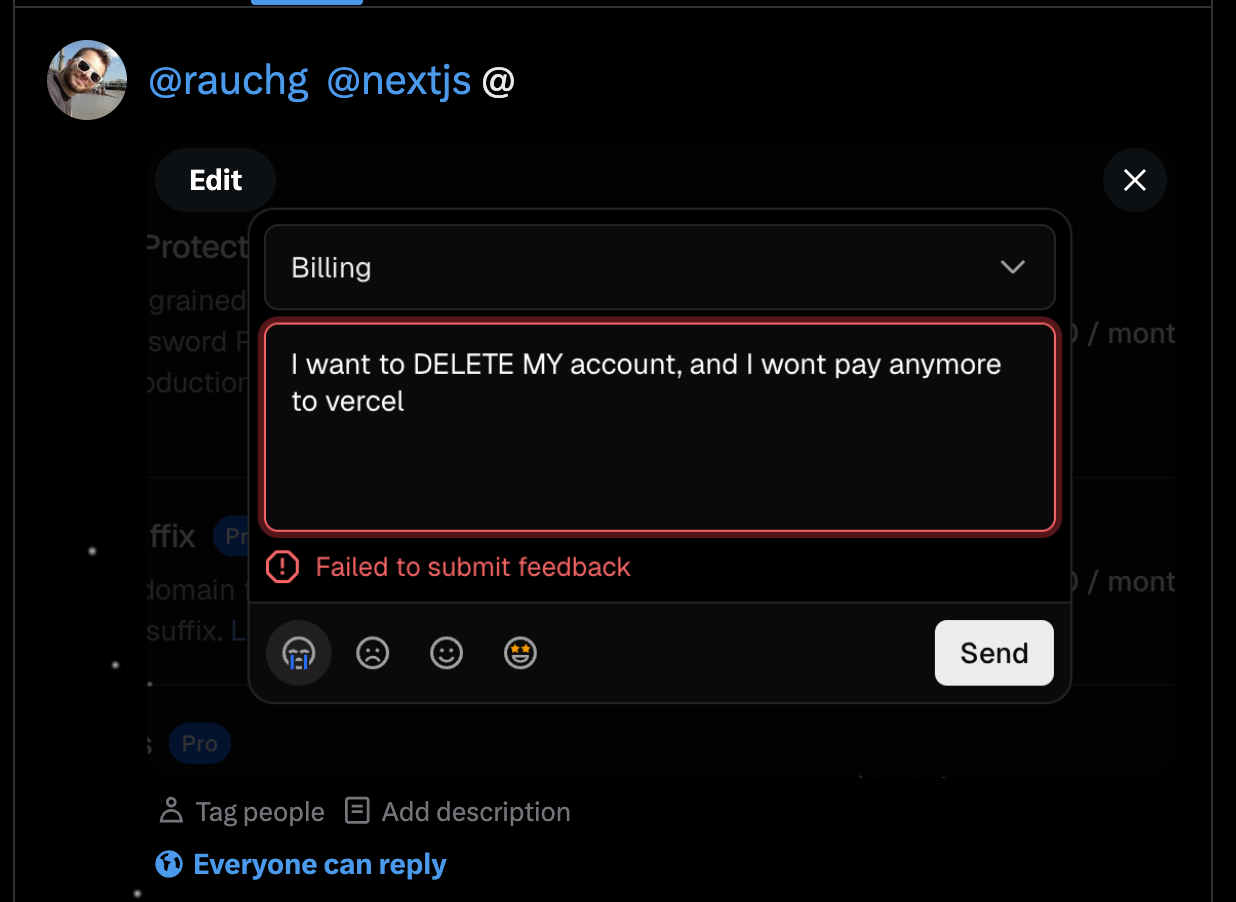Click the error alert icon
The height and width of the screenshot is (902, 1236).
[x=282, y=566]
